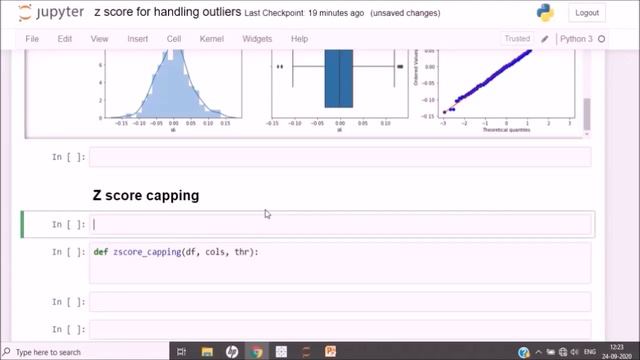This screenshot has width=640, height=360.
Task: Open the taskbar clock and date
Action: coord(617,351)
